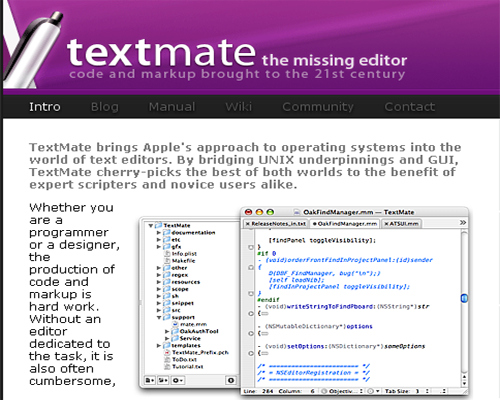Click the documentation folder icon
The height and width of the screenshot is (400, 500).
click(x=167, y=232)
